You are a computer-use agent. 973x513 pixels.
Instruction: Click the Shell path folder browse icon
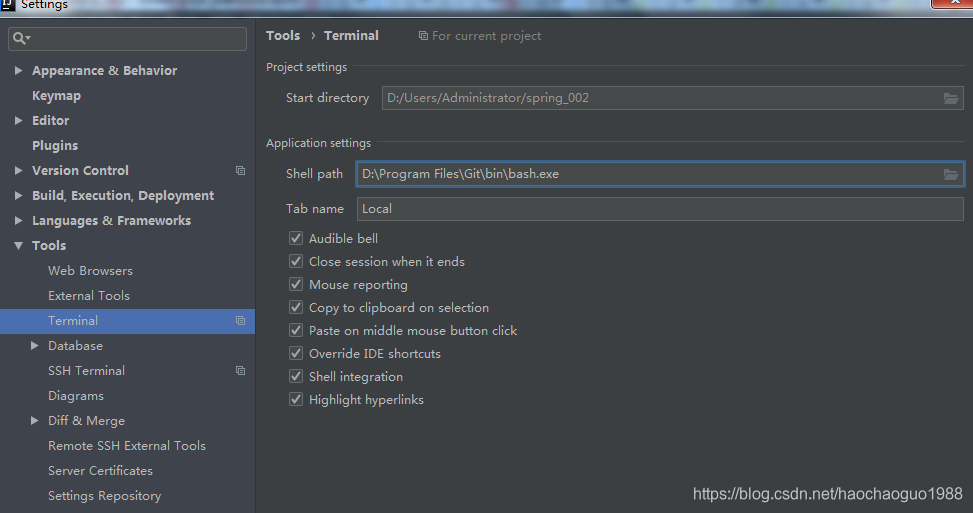click(951, 174)
